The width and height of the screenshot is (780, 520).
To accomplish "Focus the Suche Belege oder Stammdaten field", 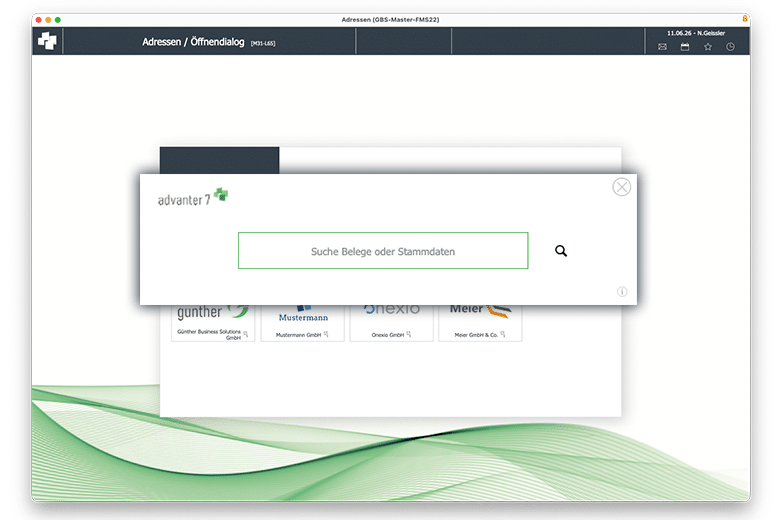I will click(383, 251).
